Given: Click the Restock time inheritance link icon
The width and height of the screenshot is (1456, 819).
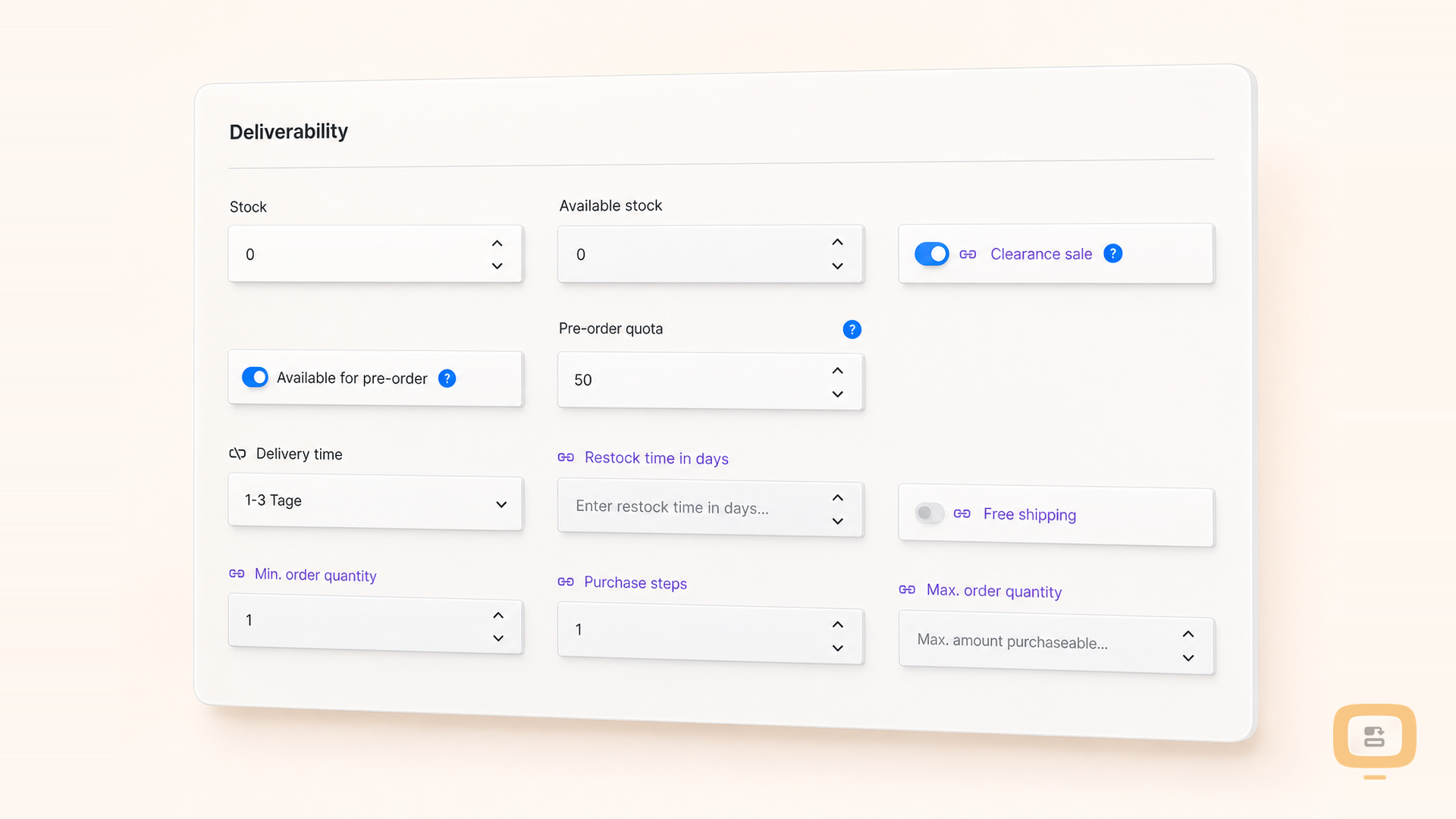Looking at the screenshot, I should click(x=566, y=457).
